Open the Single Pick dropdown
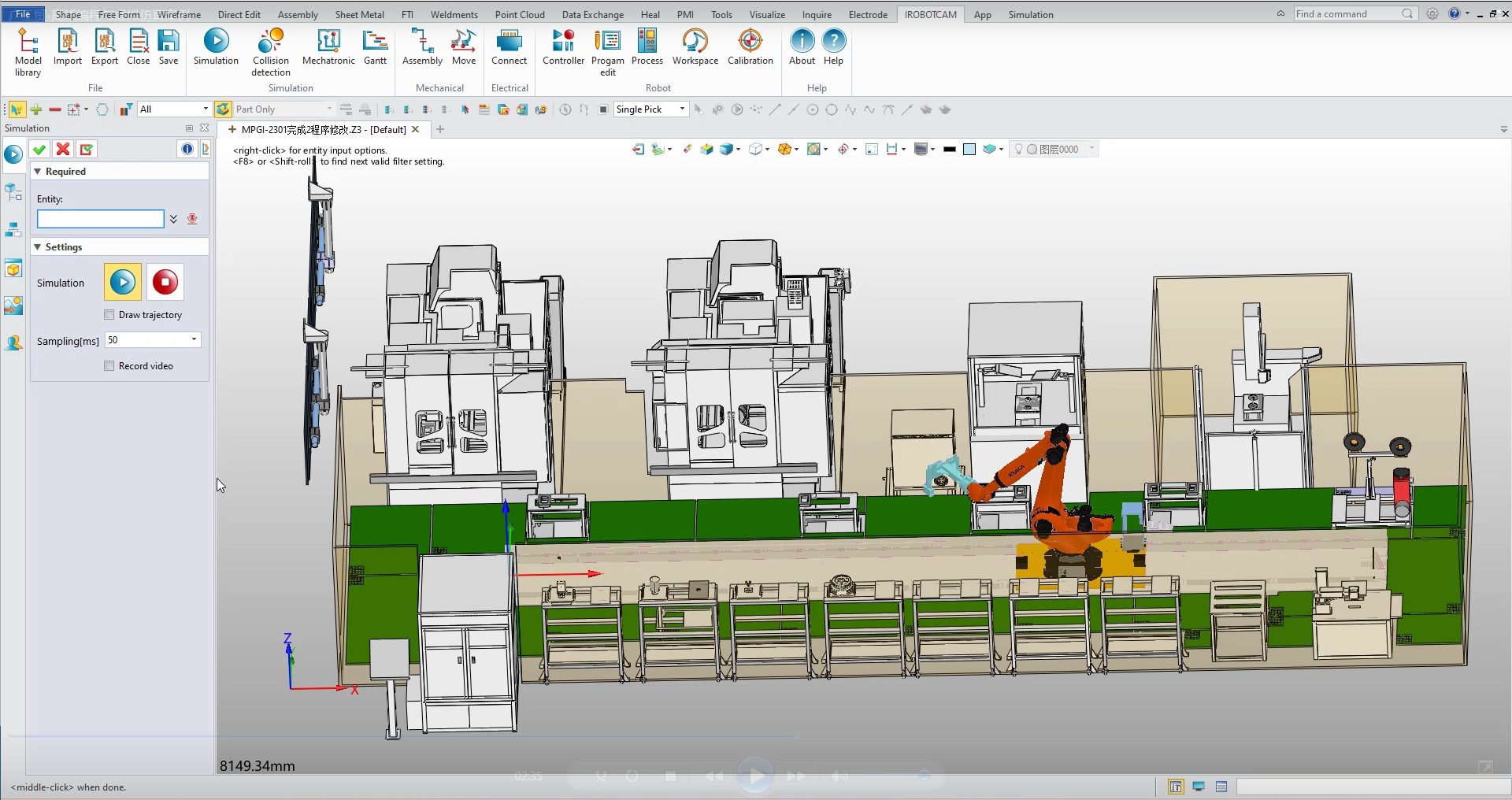Viewport: 1512px width, 800px height. pyautogui.click(x=682, y=109)
